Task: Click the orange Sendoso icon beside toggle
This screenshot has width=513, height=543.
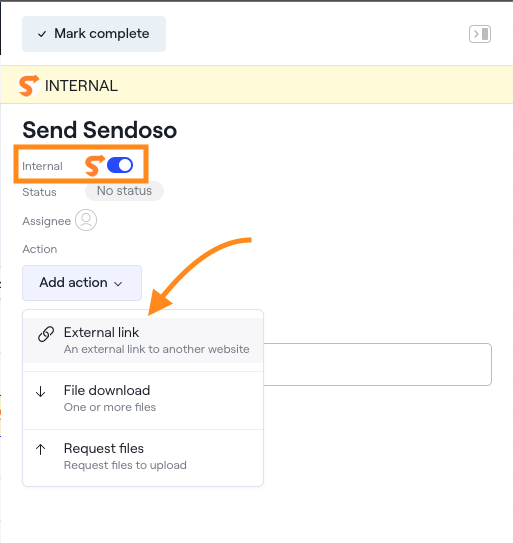Action: point(95,165)
